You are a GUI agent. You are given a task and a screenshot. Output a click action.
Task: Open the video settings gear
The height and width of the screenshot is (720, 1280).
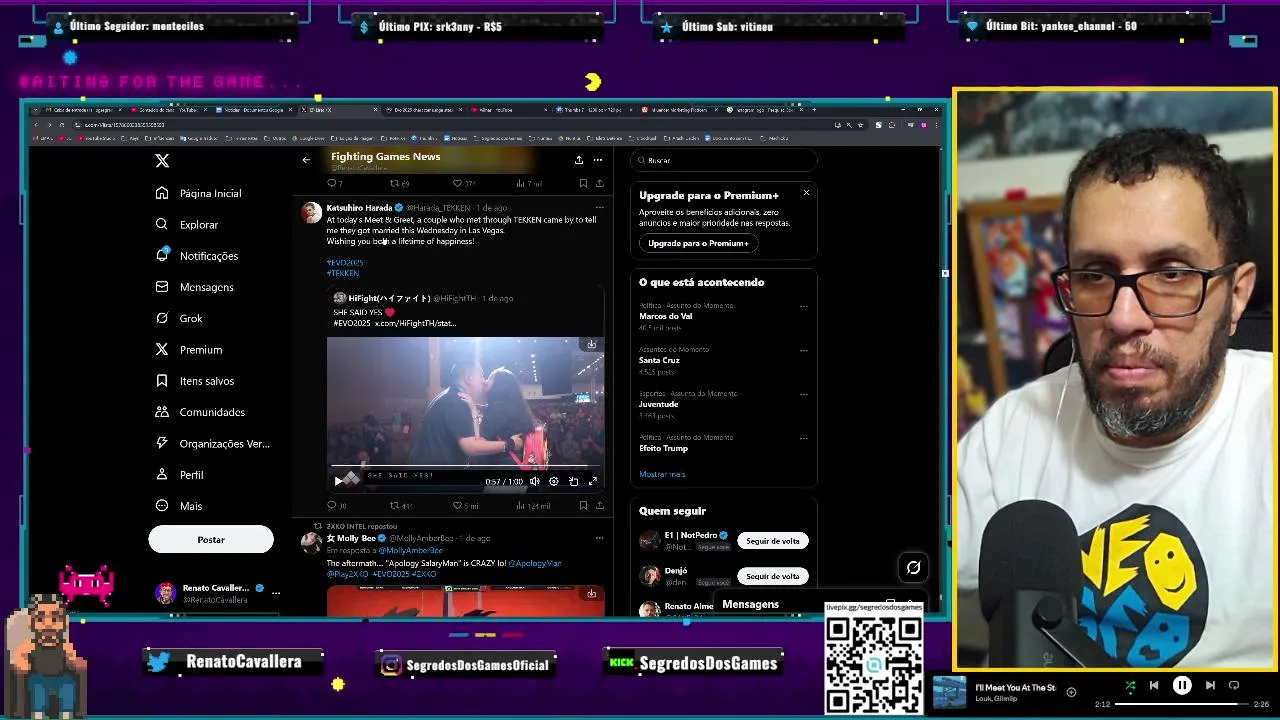[x=554, y=481]
